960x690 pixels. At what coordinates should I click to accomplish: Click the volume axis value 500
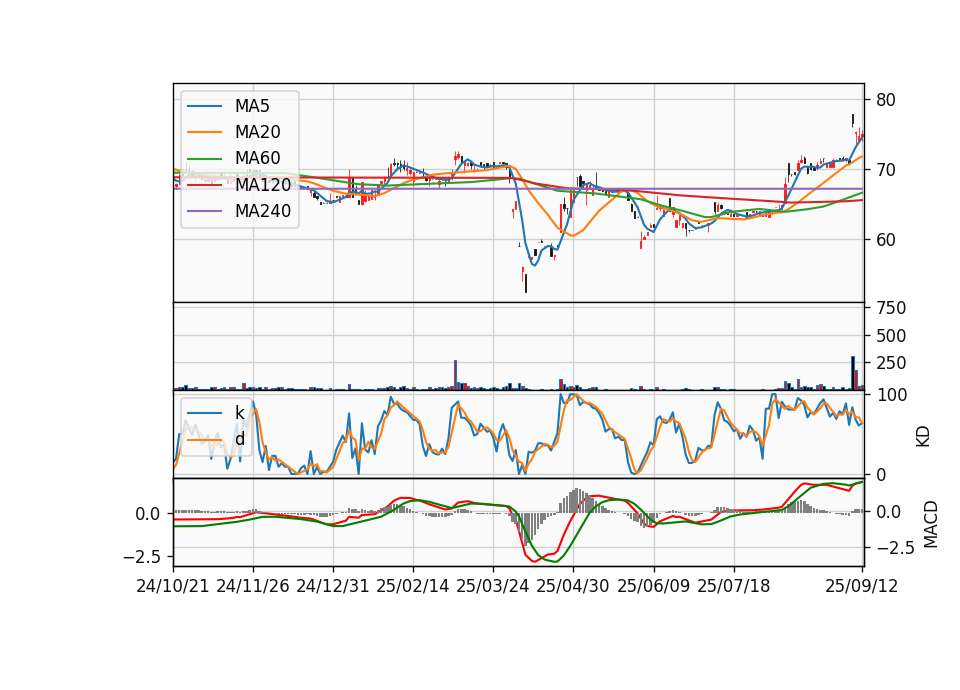click(x=891, y=336)
